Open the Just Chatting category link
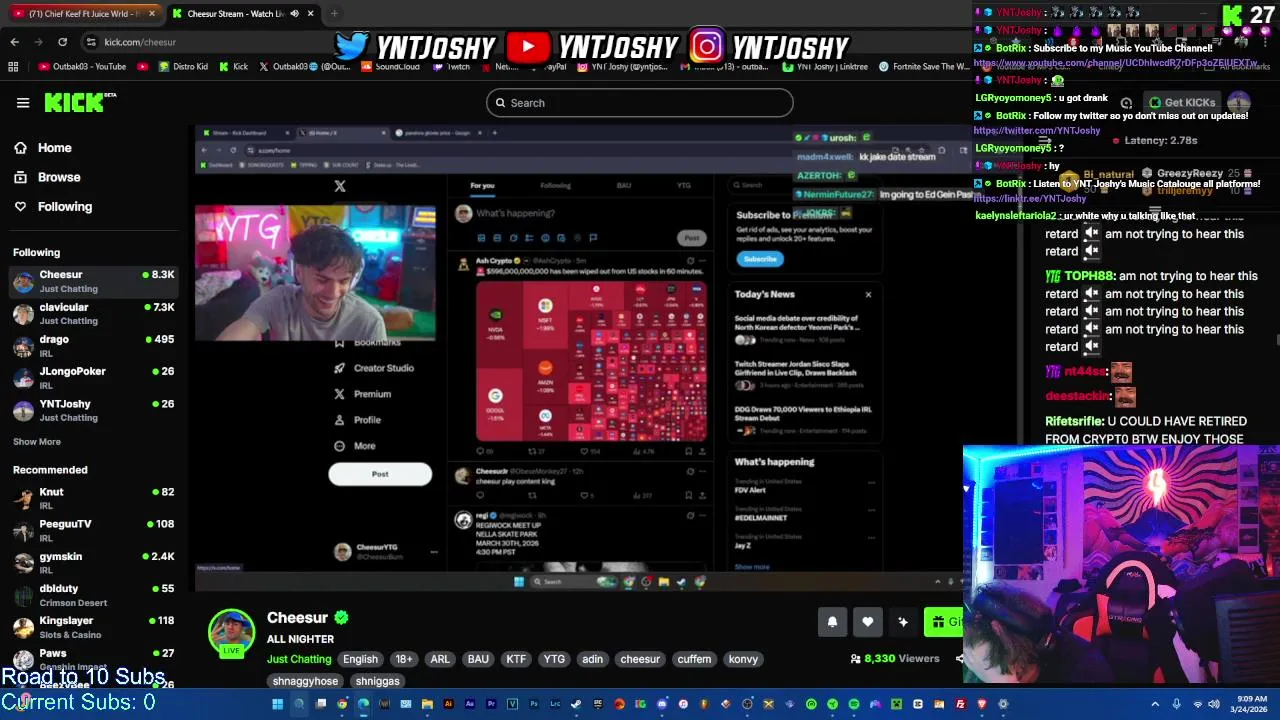1280x720 pixels. coord(299,659)
